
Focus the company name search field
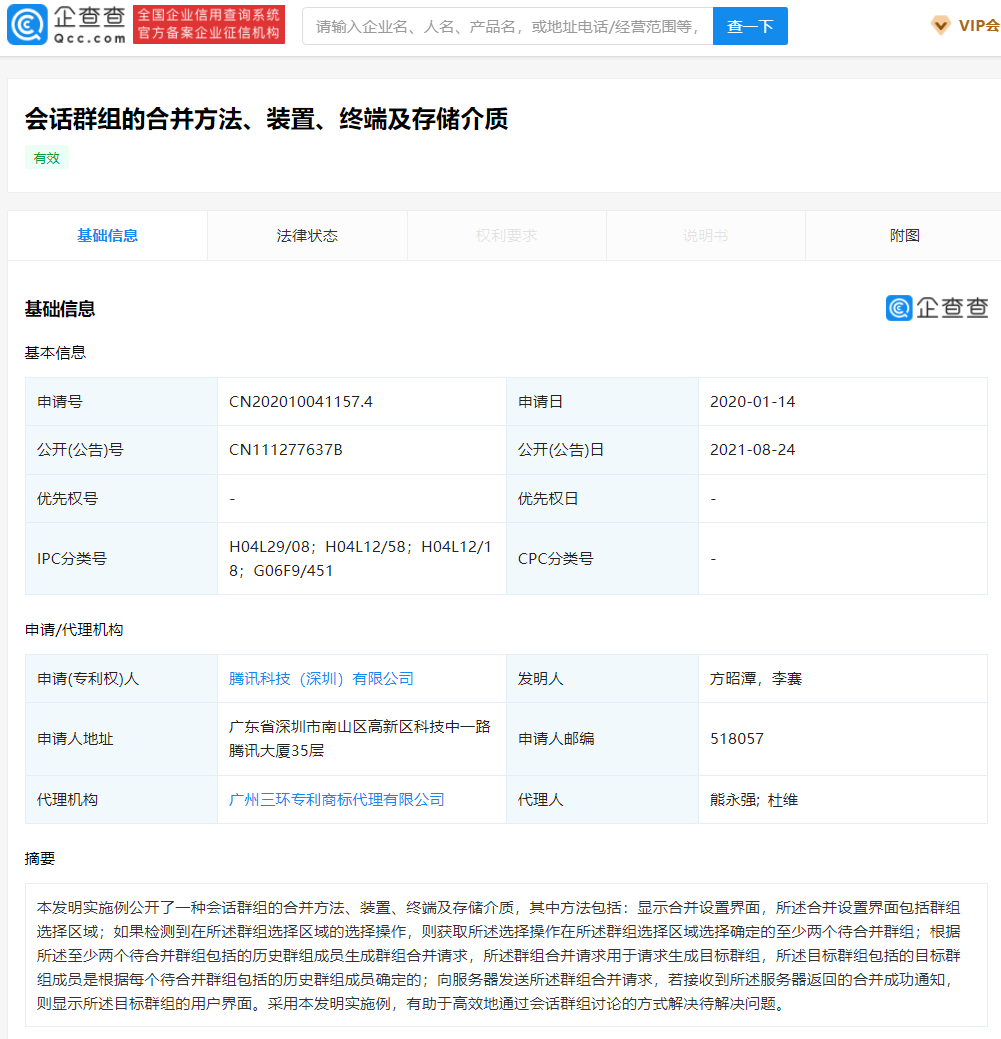507,26
